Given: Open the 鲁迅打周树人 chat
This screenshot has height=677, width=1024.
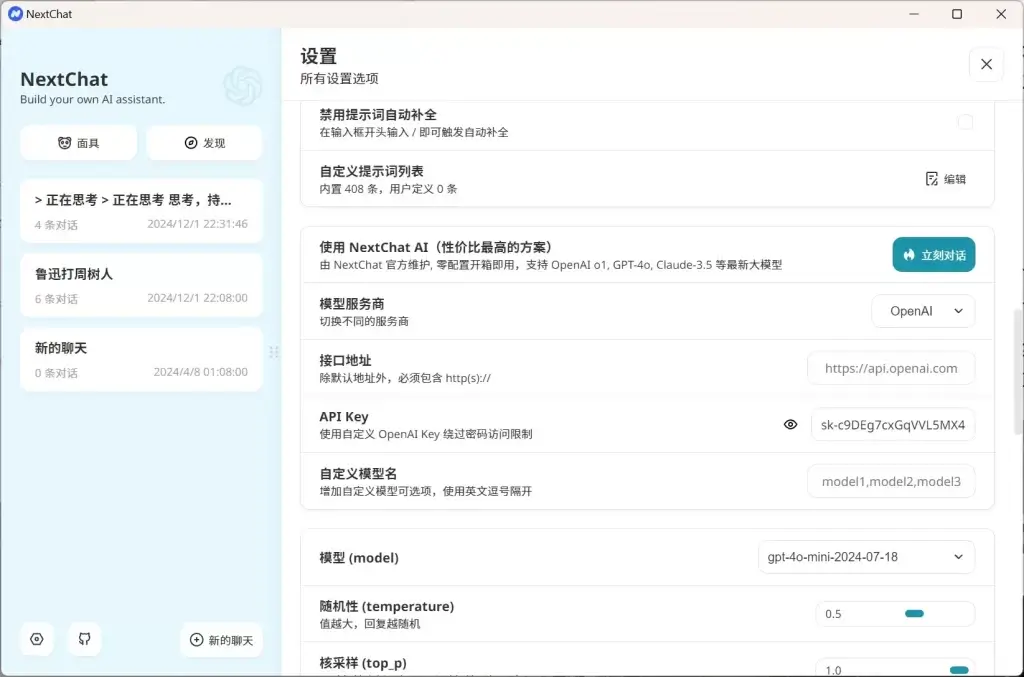Looking at the screenshot, I should click(141, 285).
